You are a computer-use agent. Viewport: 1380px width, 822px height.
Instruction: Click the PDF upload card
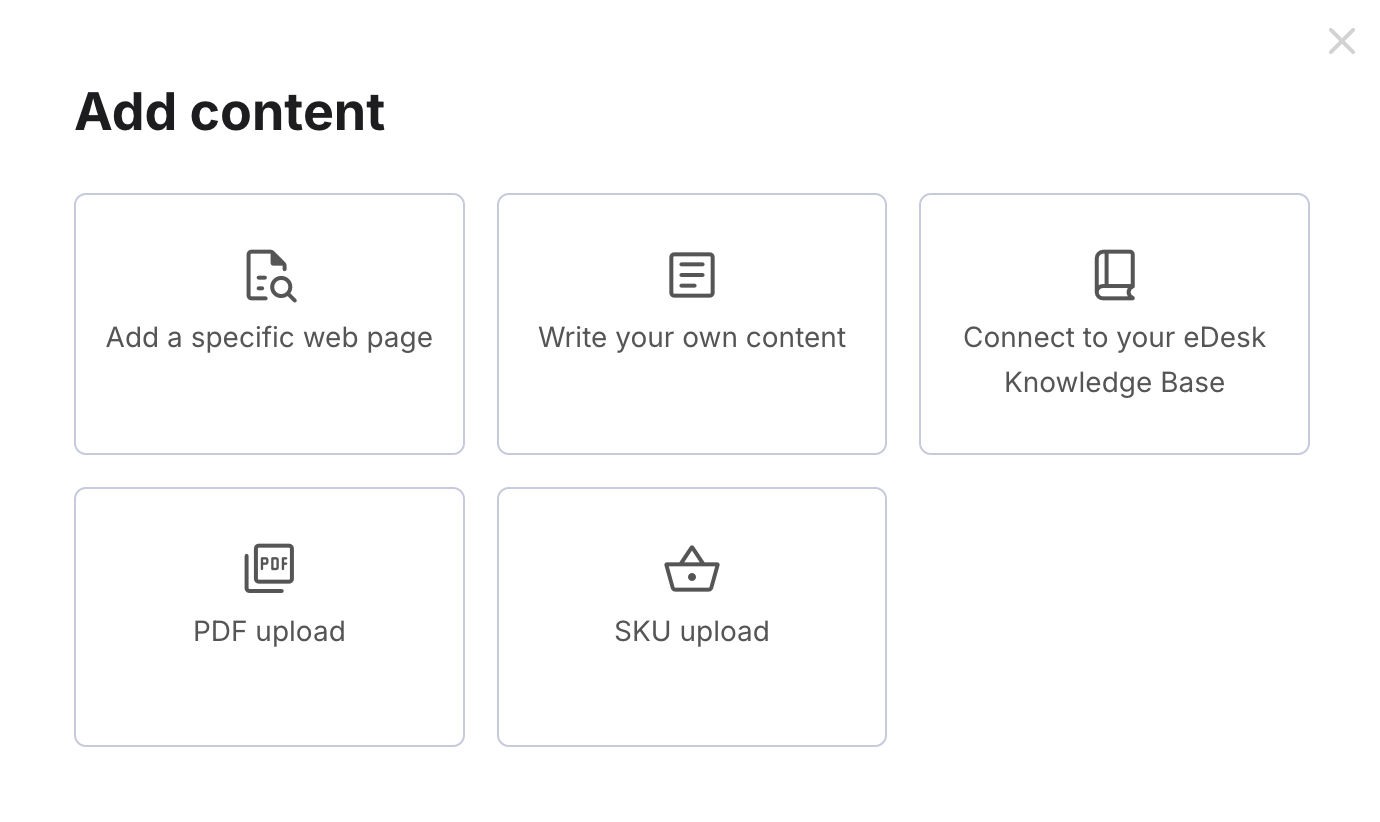(x=268, y=616)
